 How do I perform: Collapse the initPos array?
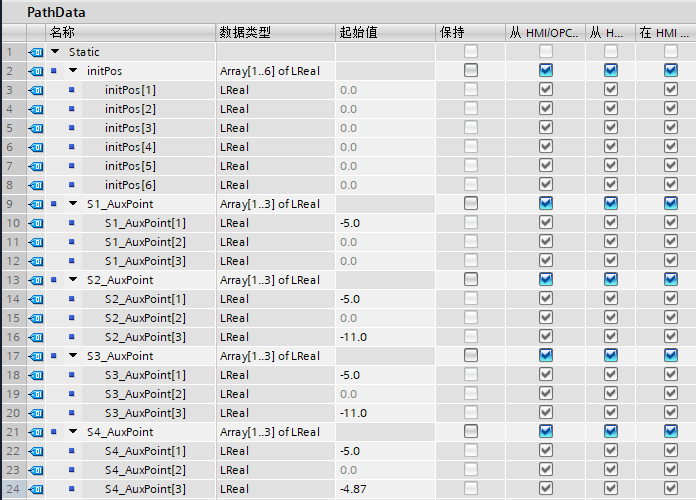[x=73, y=71]
